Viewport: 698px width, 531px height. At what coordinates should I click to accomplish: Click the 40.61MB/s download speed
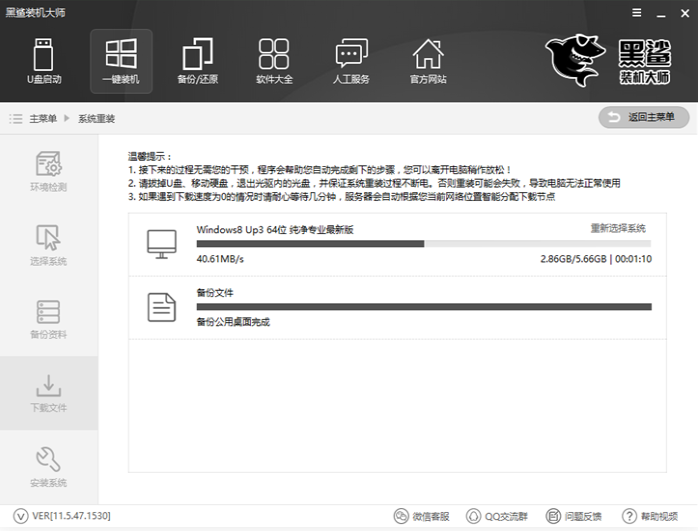pyautogui.click(x=220, y=259)
